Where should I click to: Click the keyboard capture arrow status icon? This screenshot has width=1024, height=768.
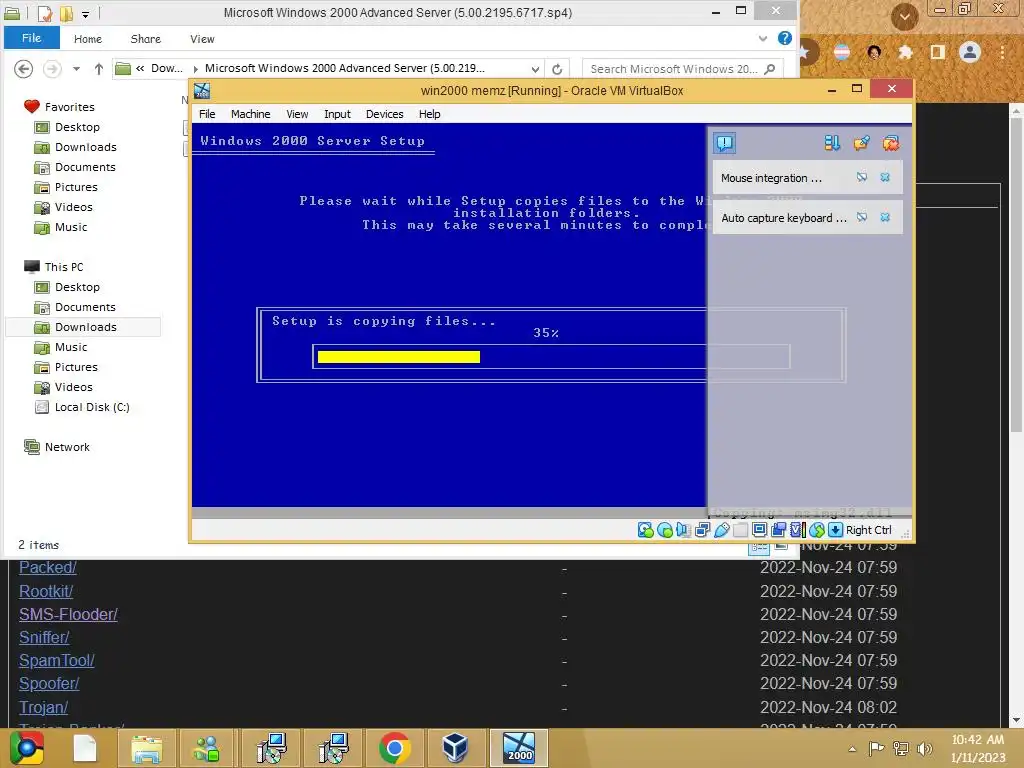(x=835, y=530)
